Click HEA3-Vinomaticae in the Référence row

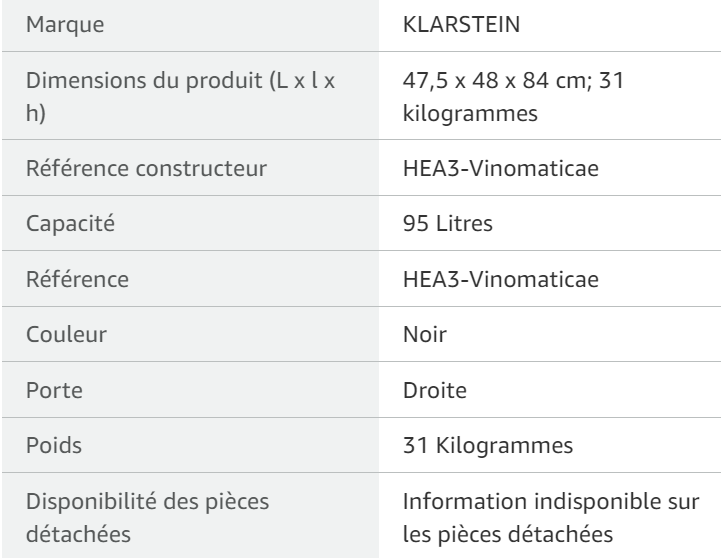(x=501, y=279)
